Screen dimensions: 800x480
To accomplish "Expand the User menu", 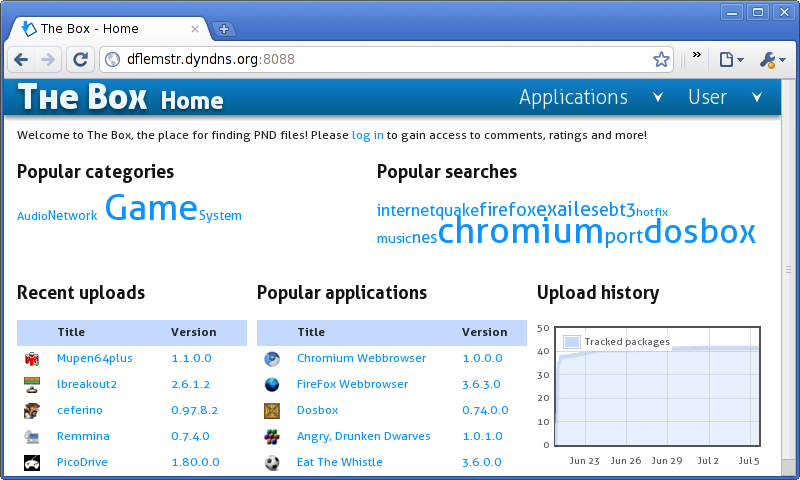I will tap(720, 97).
